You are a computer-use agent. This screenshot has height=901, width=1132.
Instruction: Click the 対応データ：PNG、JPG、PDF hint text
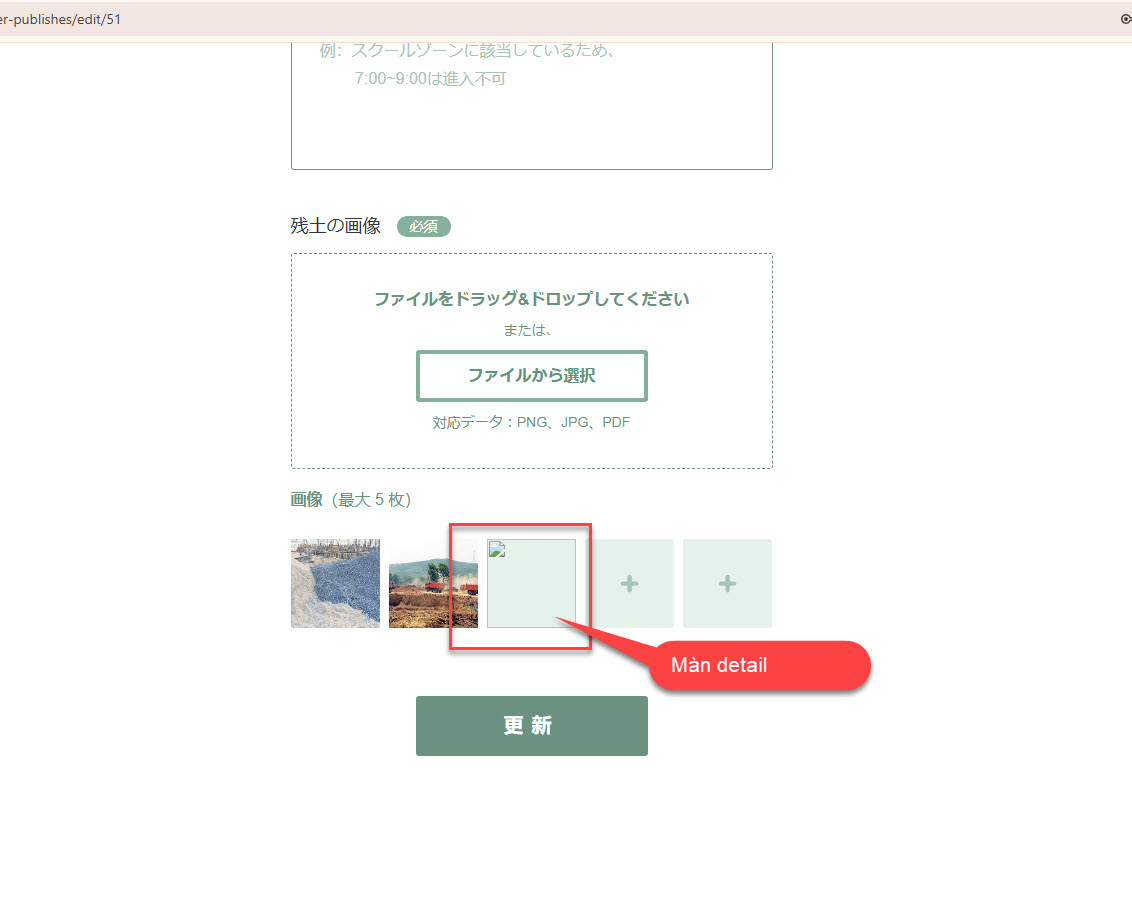tap(531, 423)
